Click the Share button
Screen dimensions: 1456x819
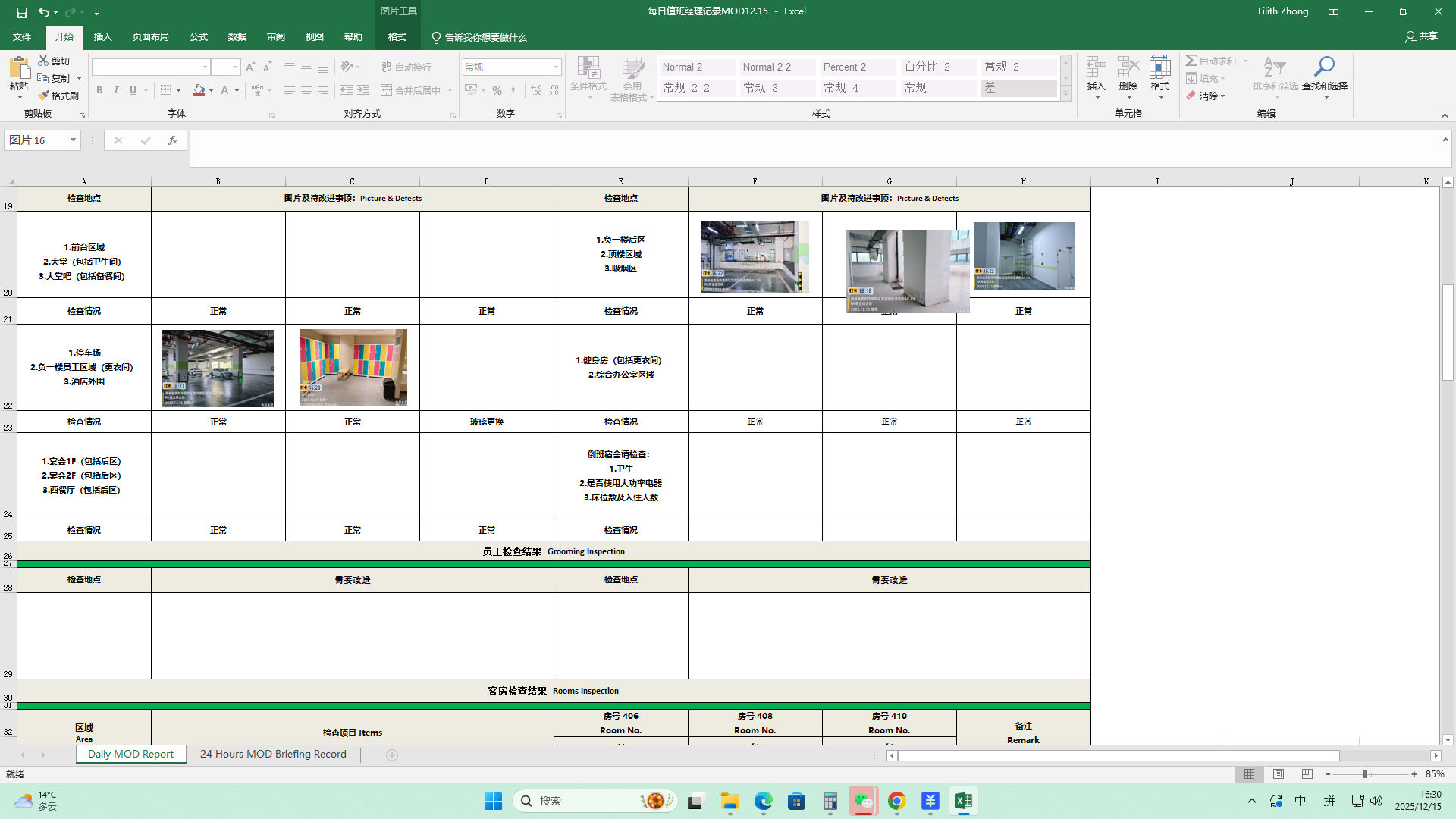coord(1421,36)
